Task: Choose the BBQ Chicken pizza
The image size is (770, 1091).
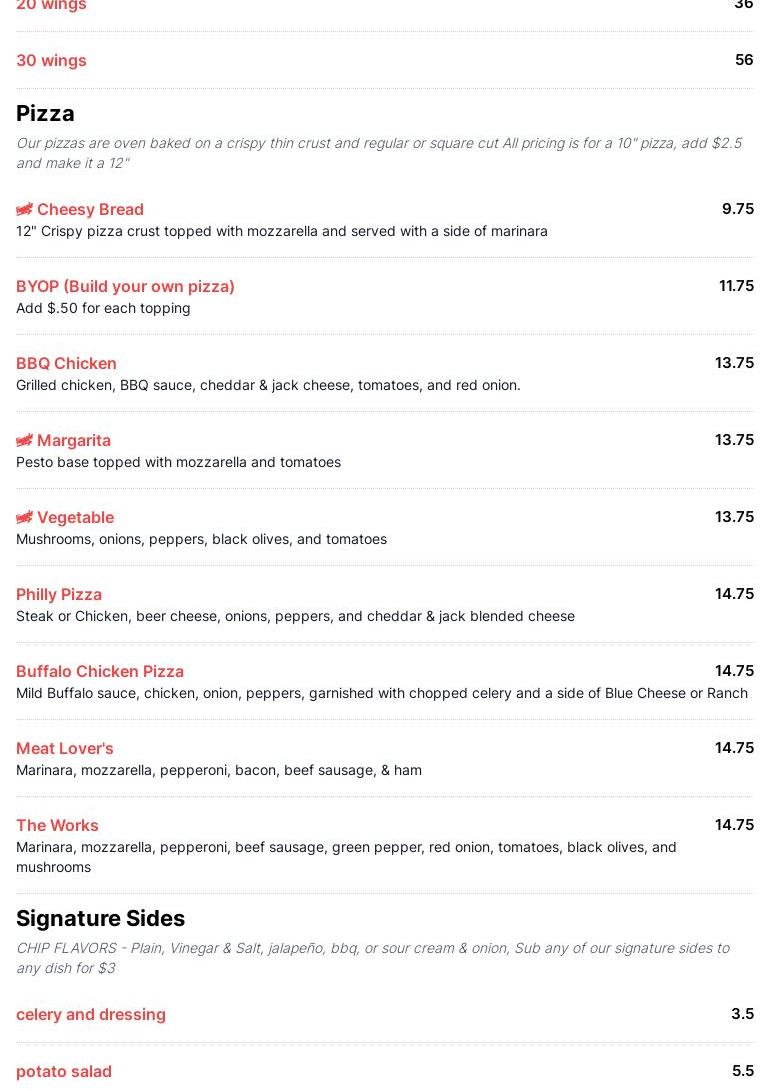Action: pyautogui.click(x=66, y=364)
